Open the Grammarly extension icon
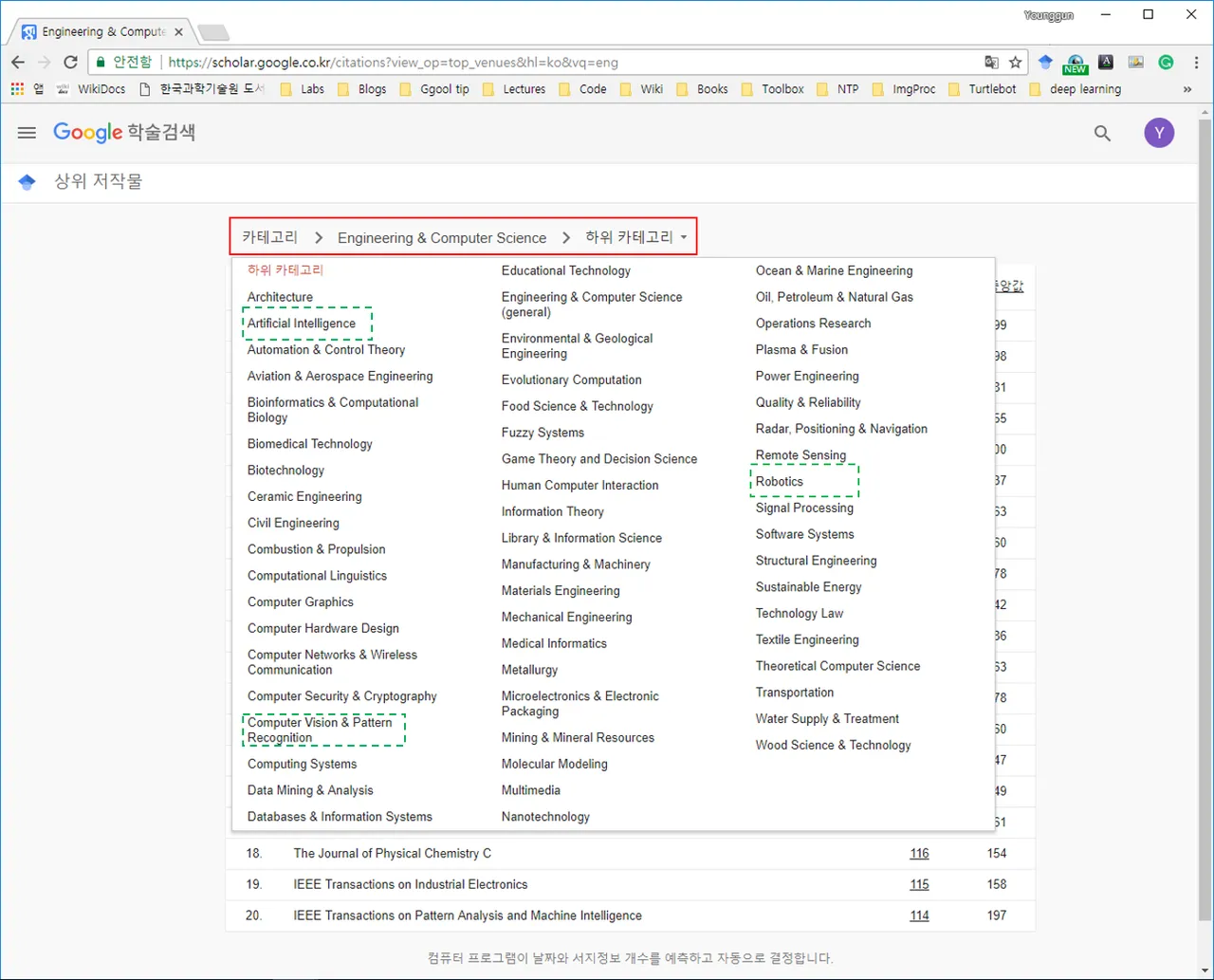The height and width of the screenshot is (980, 1214). tap(1166, 62)
